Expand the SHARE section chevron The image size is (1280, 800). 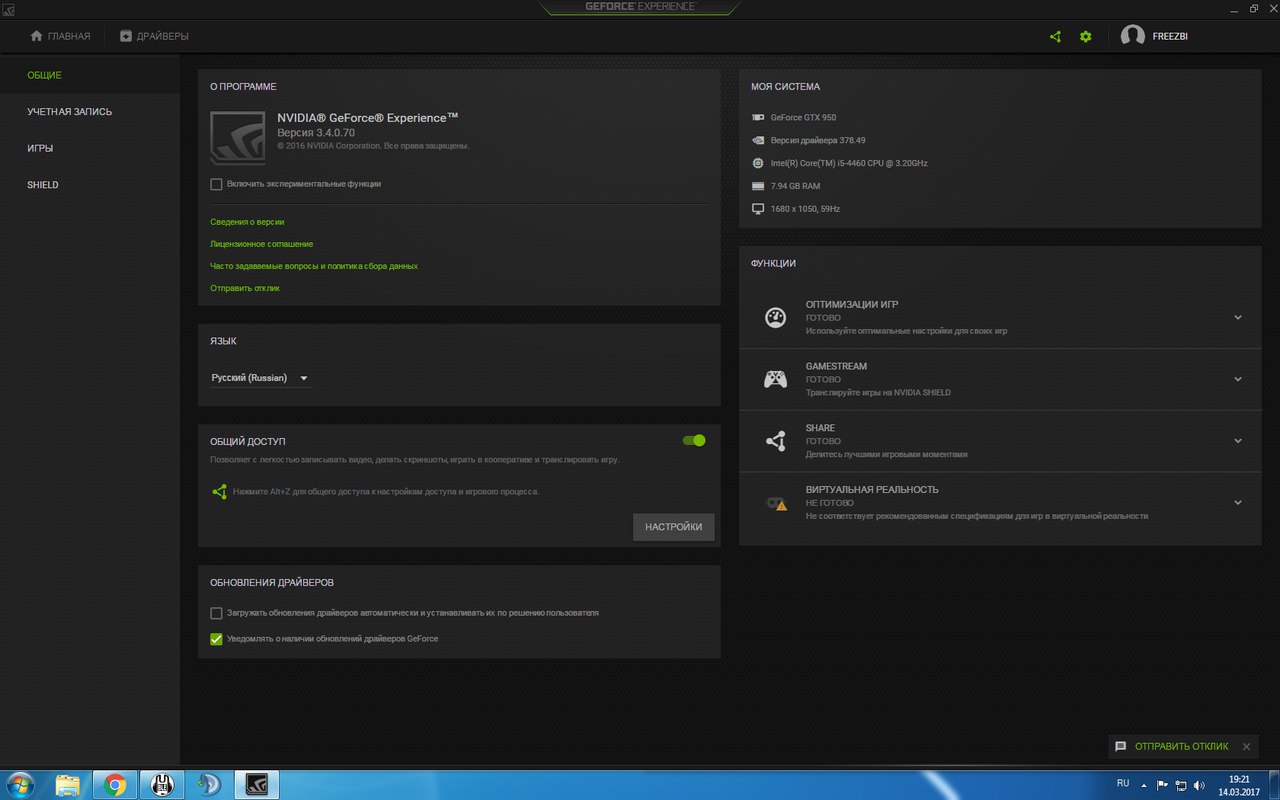pos(1238,441)
